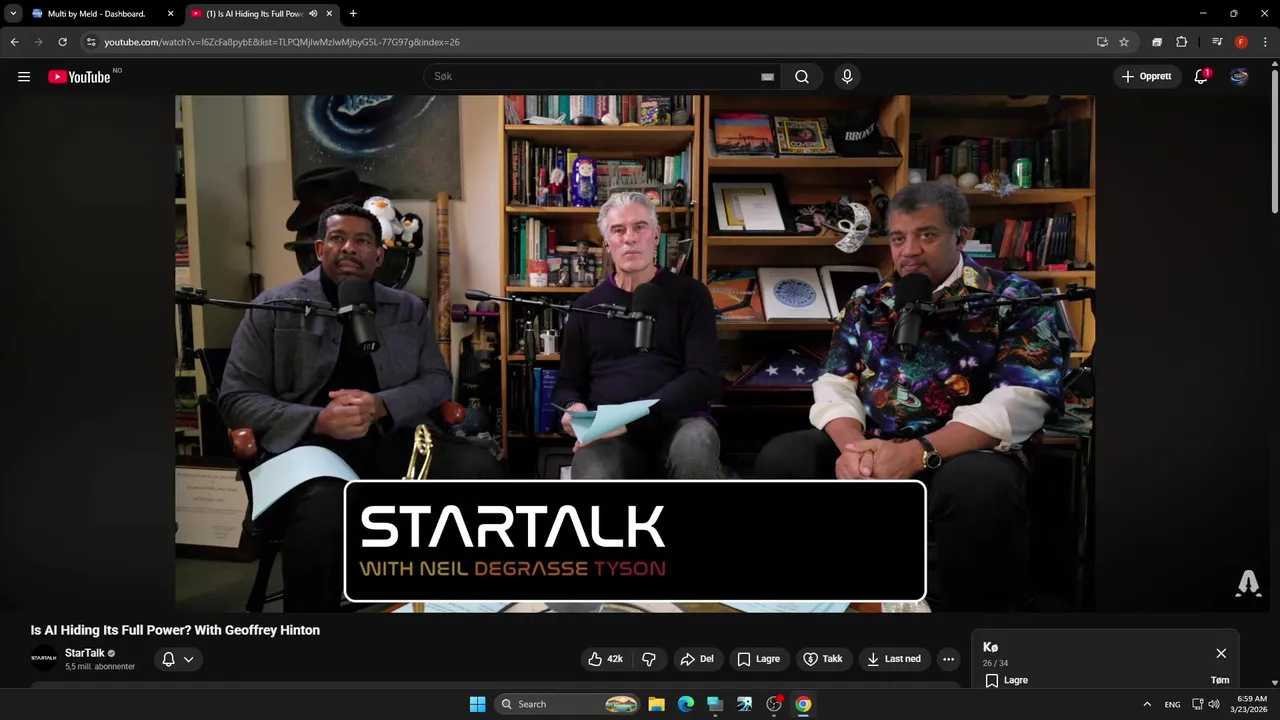Click the YouTube URL in the address bar
The image size is (1280, 720).
282,42
